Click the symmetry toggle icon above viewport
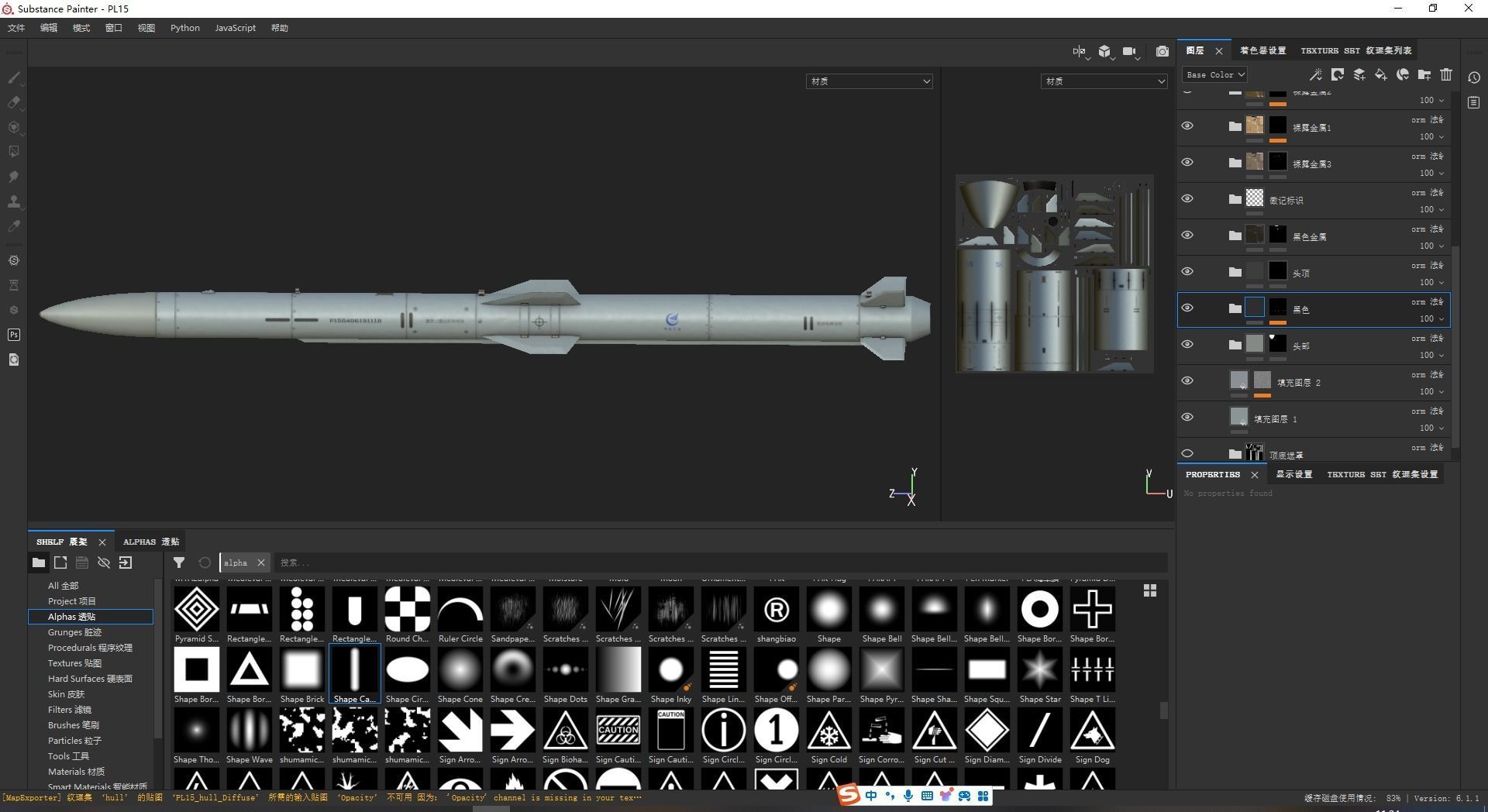This screenshot has height=812, width=1488. [1080, 51]
